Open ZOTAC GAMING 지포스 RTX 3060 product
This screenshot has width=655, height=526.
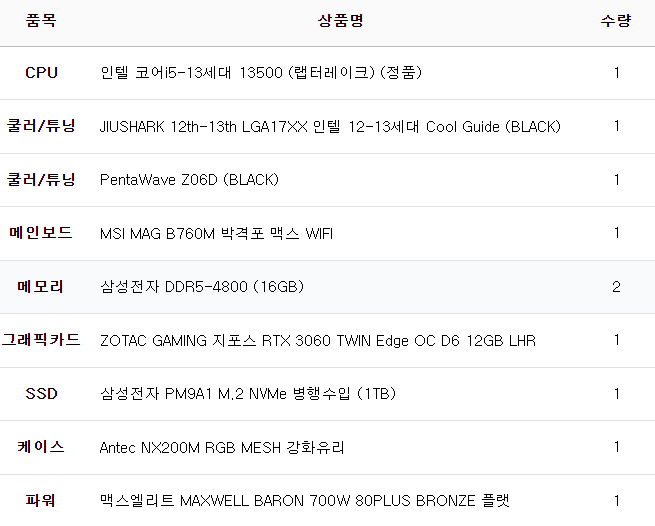pyautogui.click(x=317, y=341)
